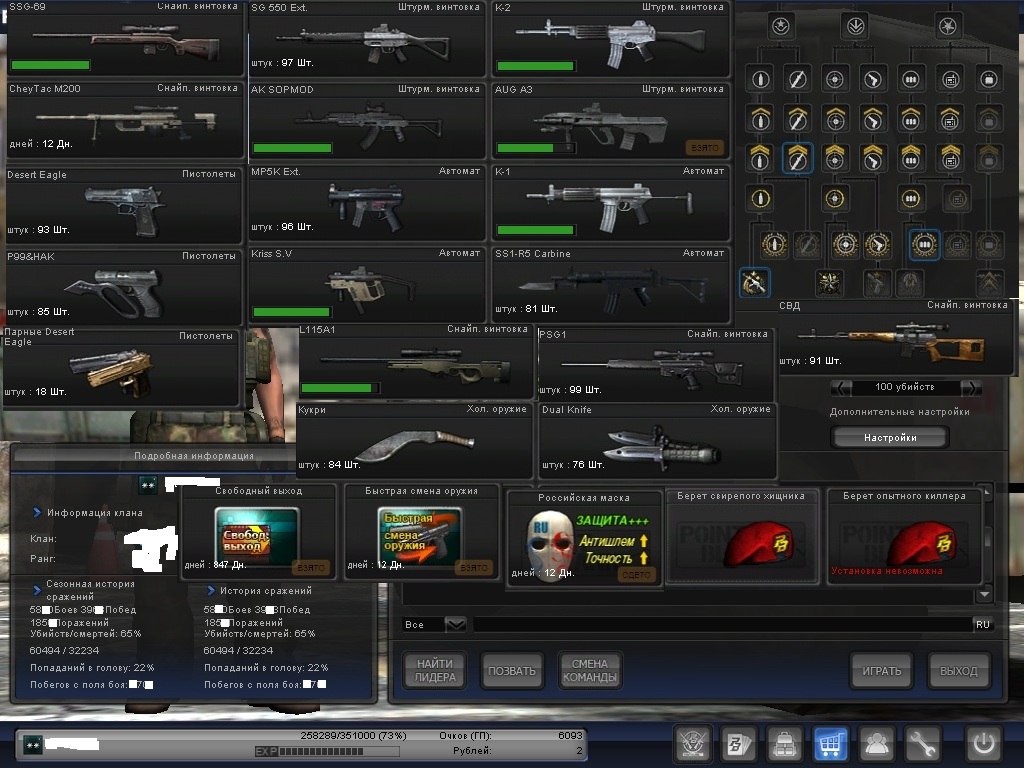The image size is (1024, 768).
Task: Expand Сезонная история сражений arrow
Action: (x=37, y=590)
